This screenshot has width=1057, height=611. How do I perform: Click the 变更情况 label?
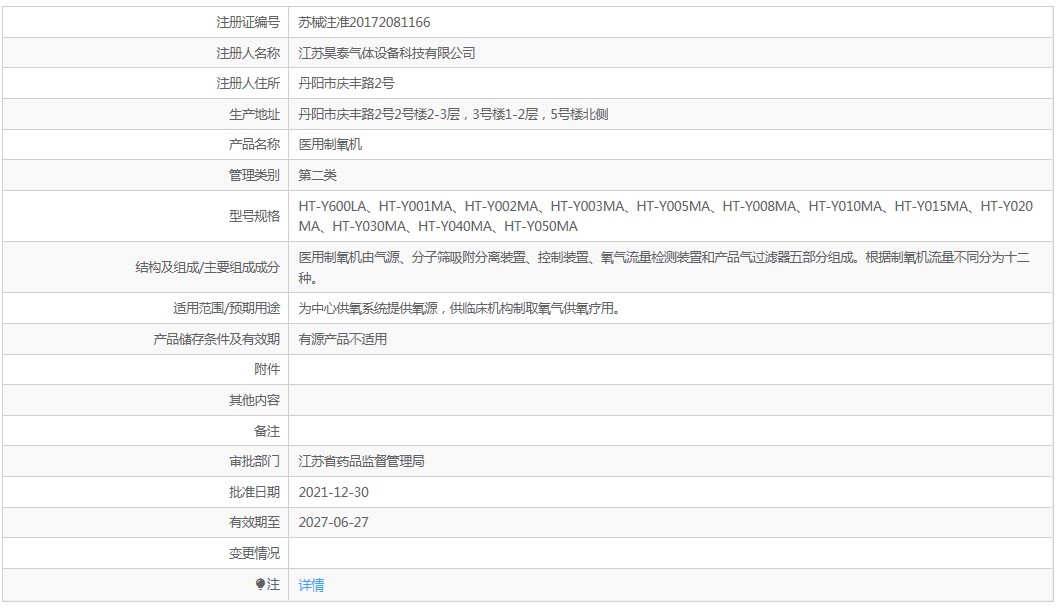point(254,554)
